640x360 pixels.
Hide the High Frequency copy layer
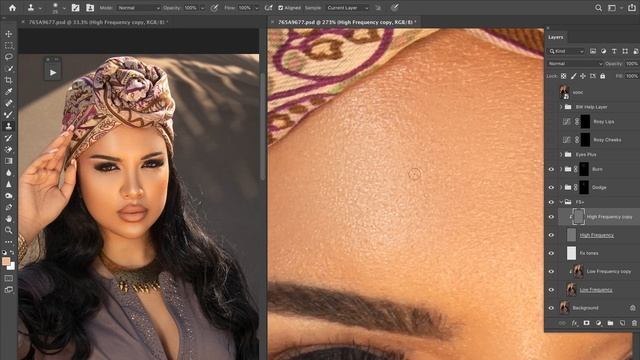pyautogui.click(x=551, y=217)
